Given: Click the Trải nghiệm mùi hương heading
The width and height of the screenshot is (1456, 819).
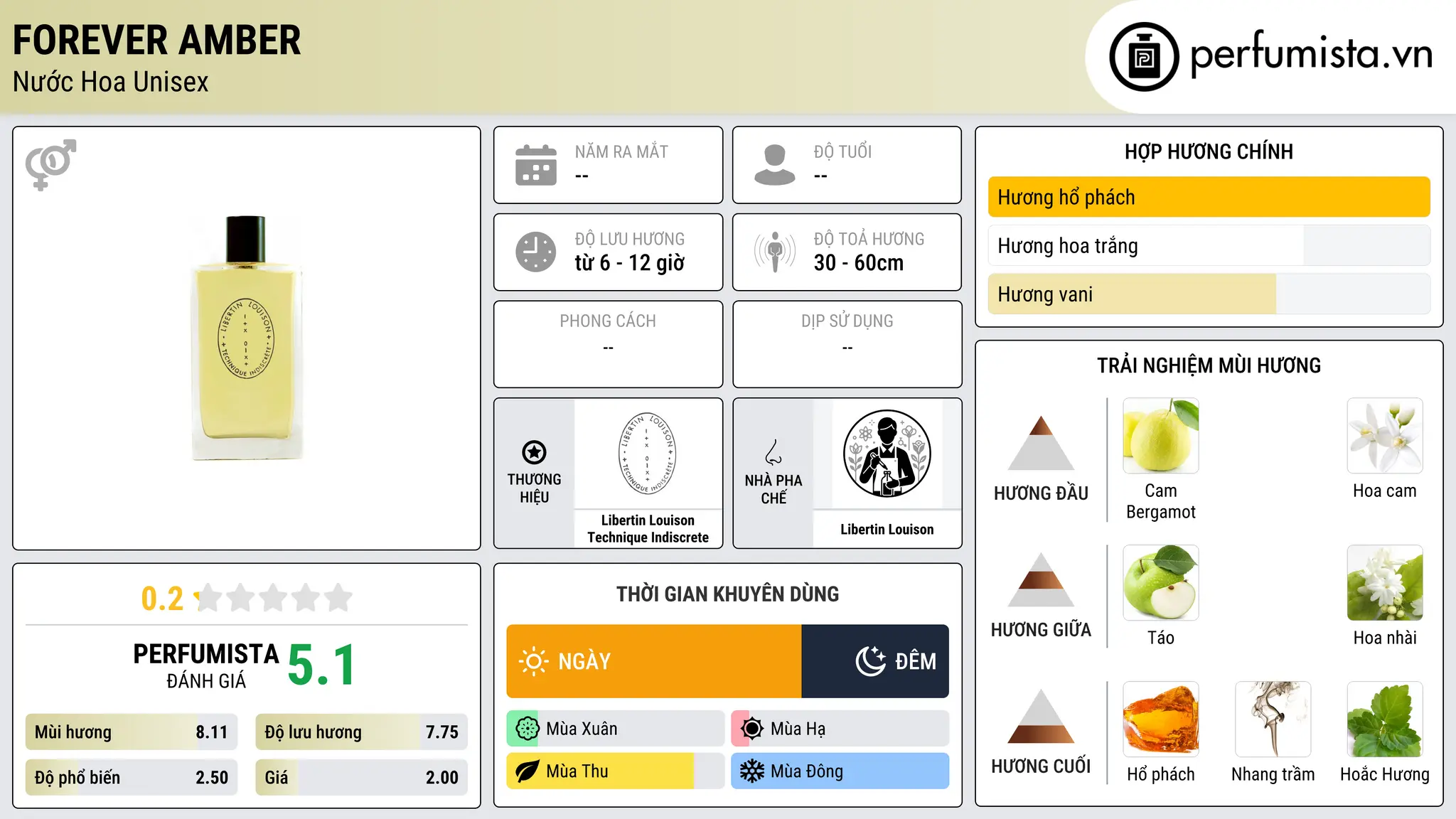Looking at the screenshot, I should [x=1209, y=366].
